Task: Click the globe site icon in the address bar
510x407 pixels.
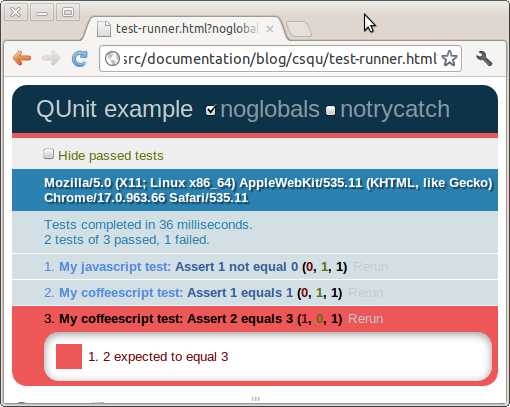Action: (112, 59)
